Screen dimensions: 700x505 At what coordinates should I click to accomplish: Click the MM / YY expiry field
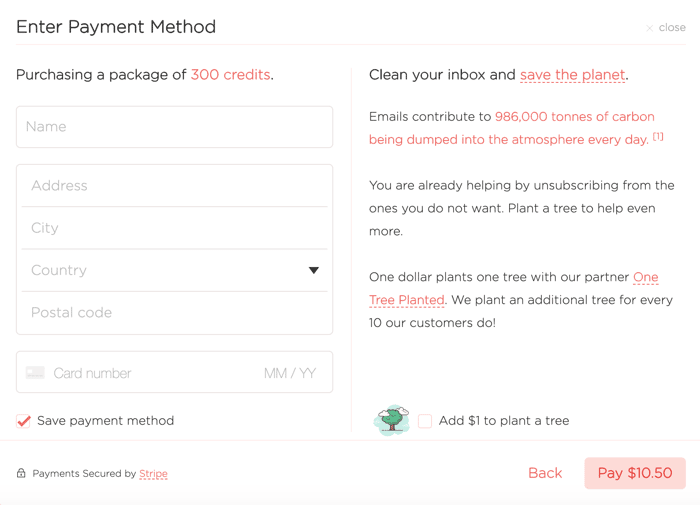[290, 373]
